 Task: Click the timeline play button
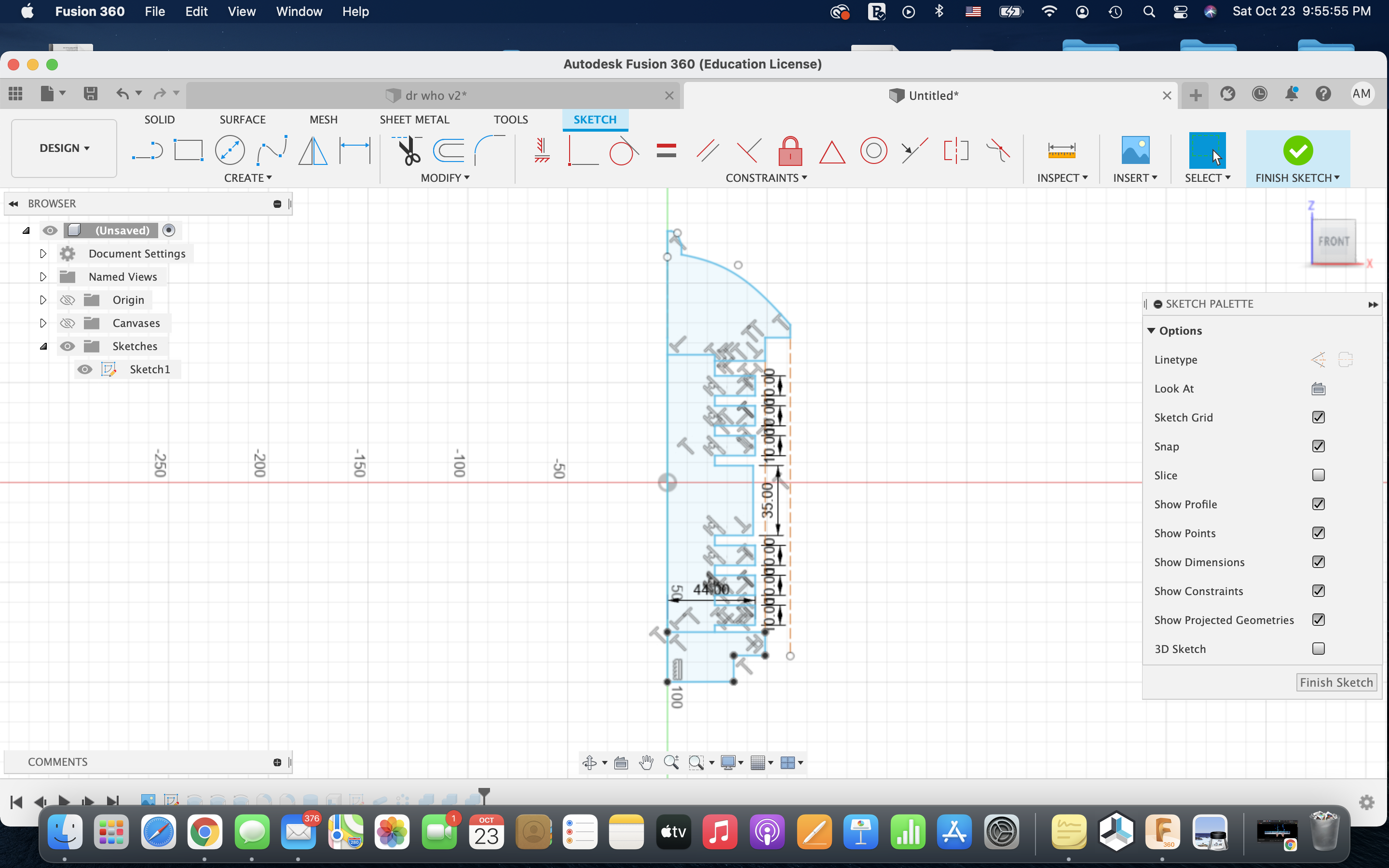64,801
